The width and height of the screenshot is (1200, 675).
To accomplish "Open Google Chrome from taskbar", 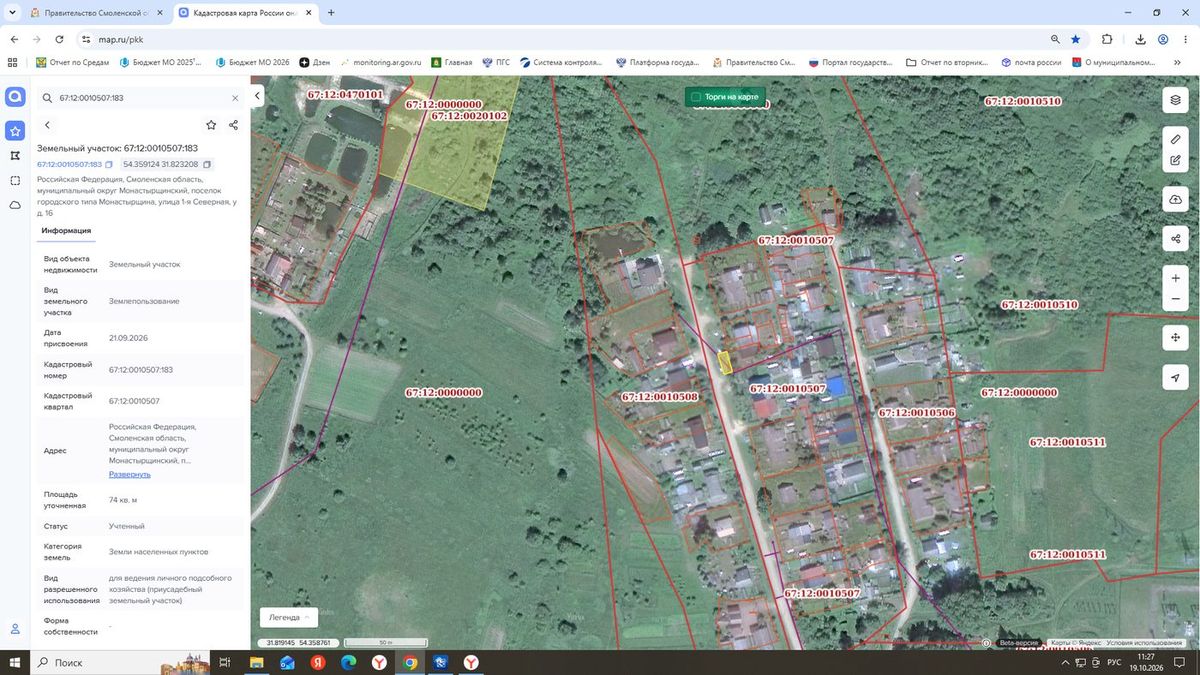I will click(410, 662).
